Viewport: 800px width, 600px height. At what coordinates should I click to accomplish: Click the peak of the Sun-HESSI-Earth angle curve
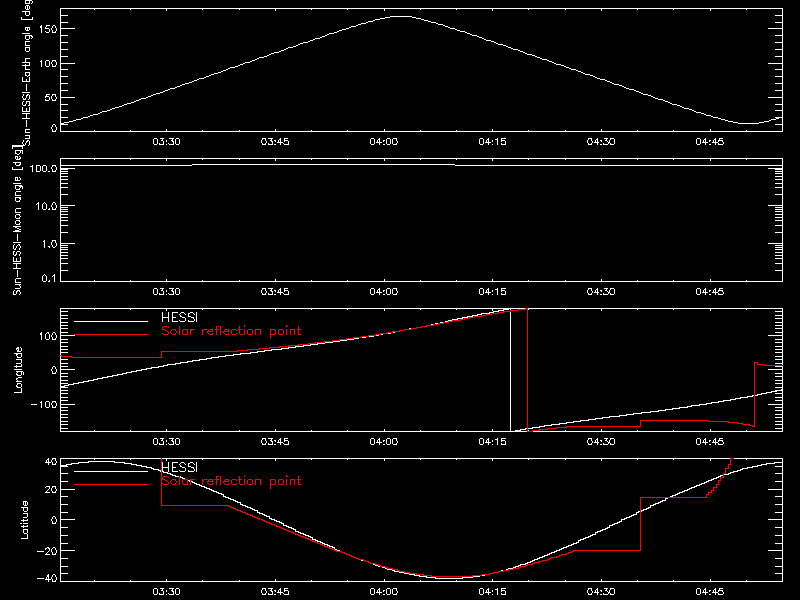tap(402, 17)
